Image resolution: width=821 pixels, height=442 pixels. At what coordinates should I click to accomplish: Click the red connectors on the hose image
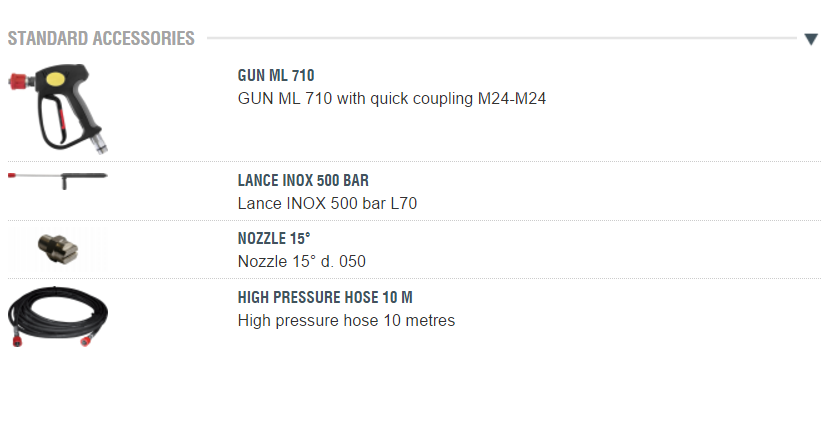tap(17, 338)
